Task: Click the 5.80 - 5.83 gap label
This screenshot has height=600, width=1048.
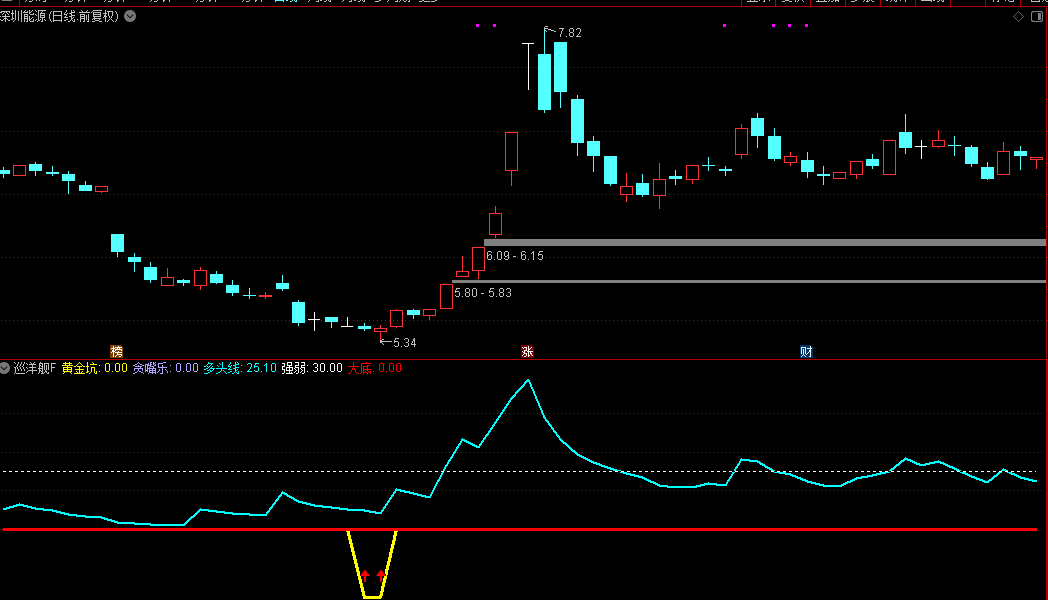Action: pyautogui.click(x=483, y=293)
